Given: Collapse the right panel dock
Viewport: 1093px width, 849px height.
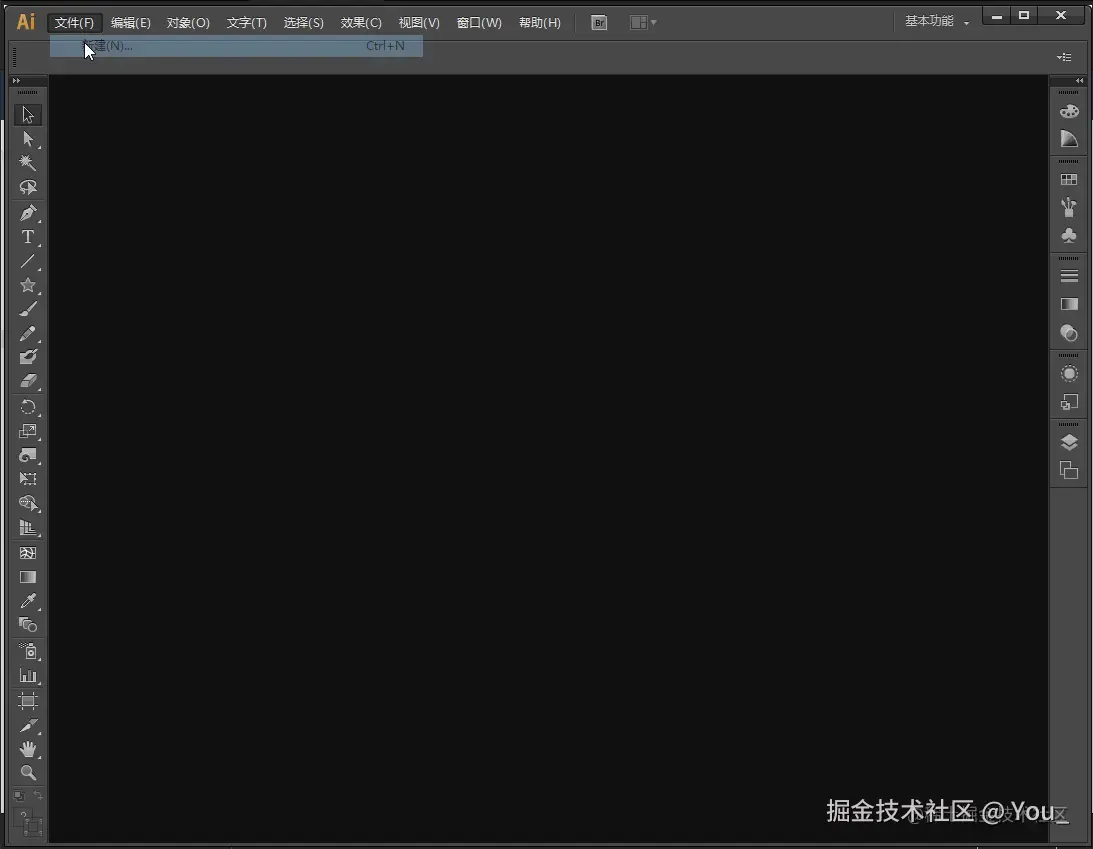Looking at the screenshot, I should 1080,80.
